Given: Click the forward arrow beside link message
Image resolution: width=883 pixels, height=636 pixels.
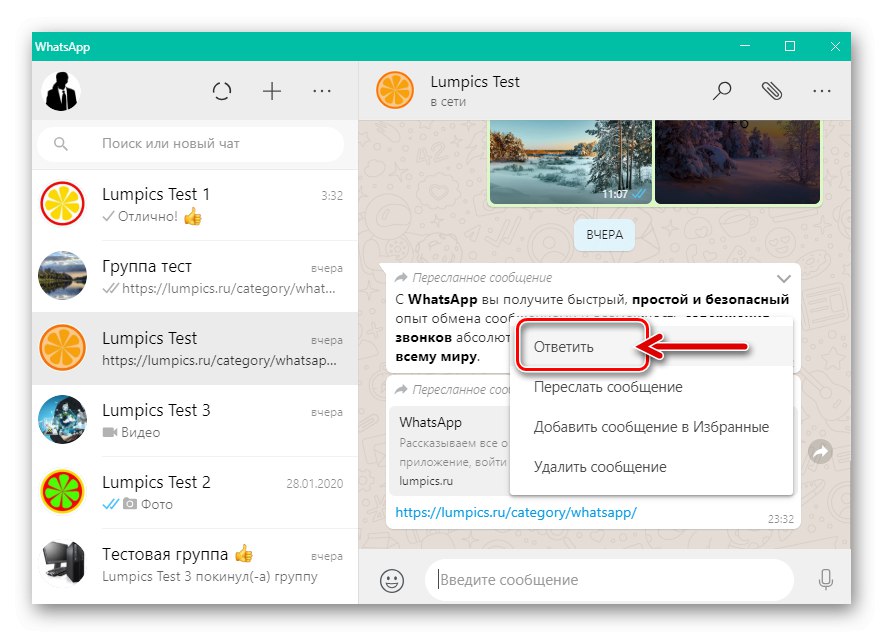Looking at the screenshot, I should click(x=820, y=451).
